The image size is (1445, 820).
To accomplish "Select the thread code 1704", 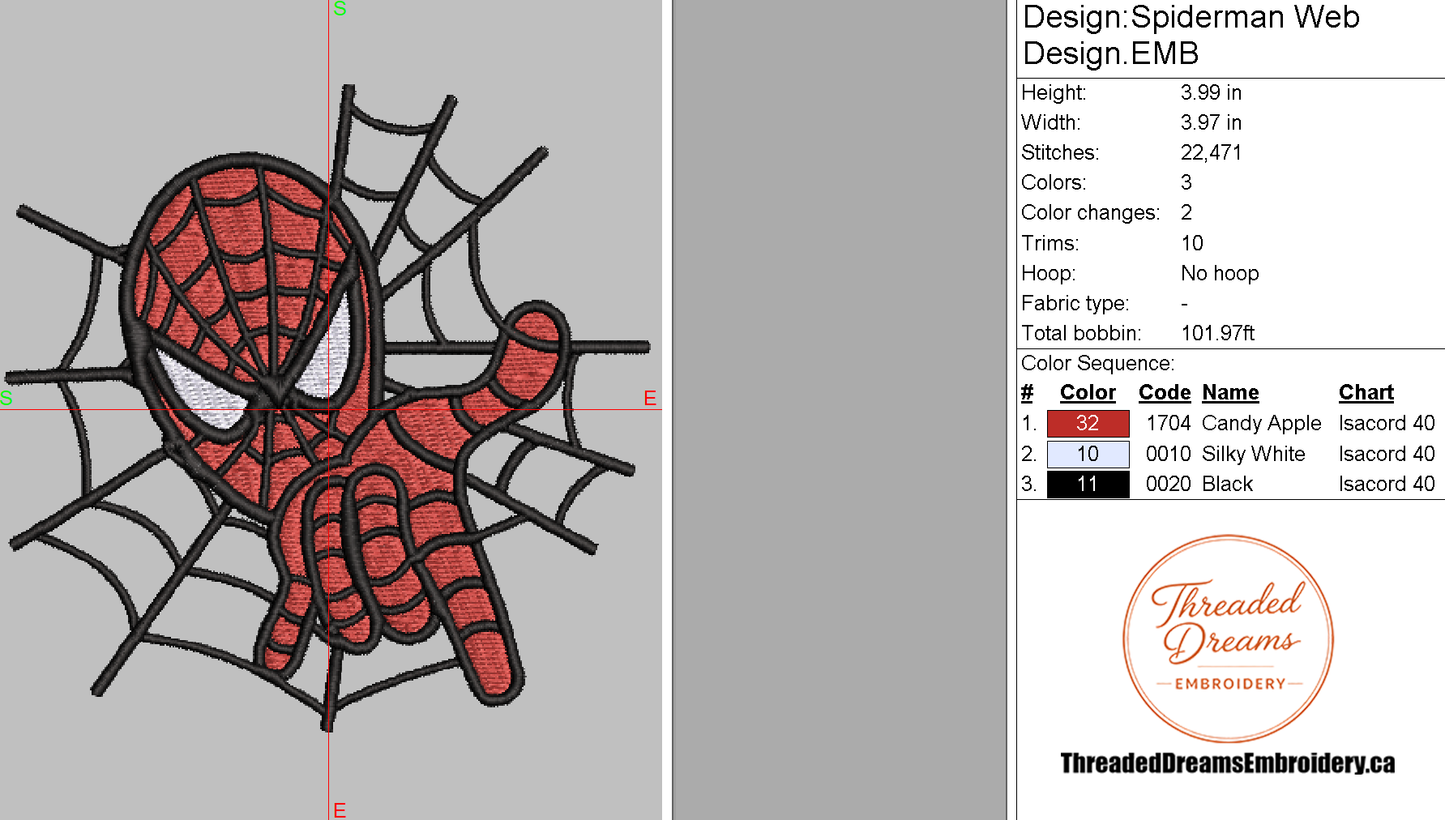I will pyautogui.click(x=1168, y=423).
